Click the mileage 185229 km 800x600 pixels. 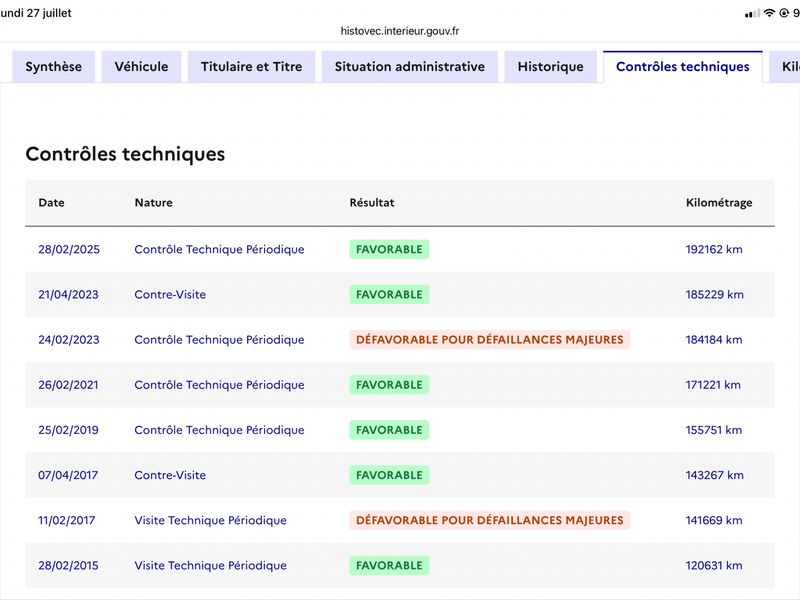(714, 295)
